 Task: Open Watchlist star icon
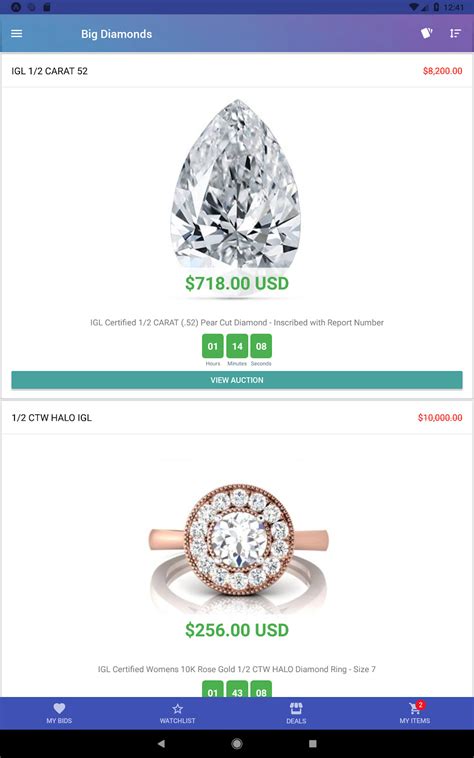point(177,709)
